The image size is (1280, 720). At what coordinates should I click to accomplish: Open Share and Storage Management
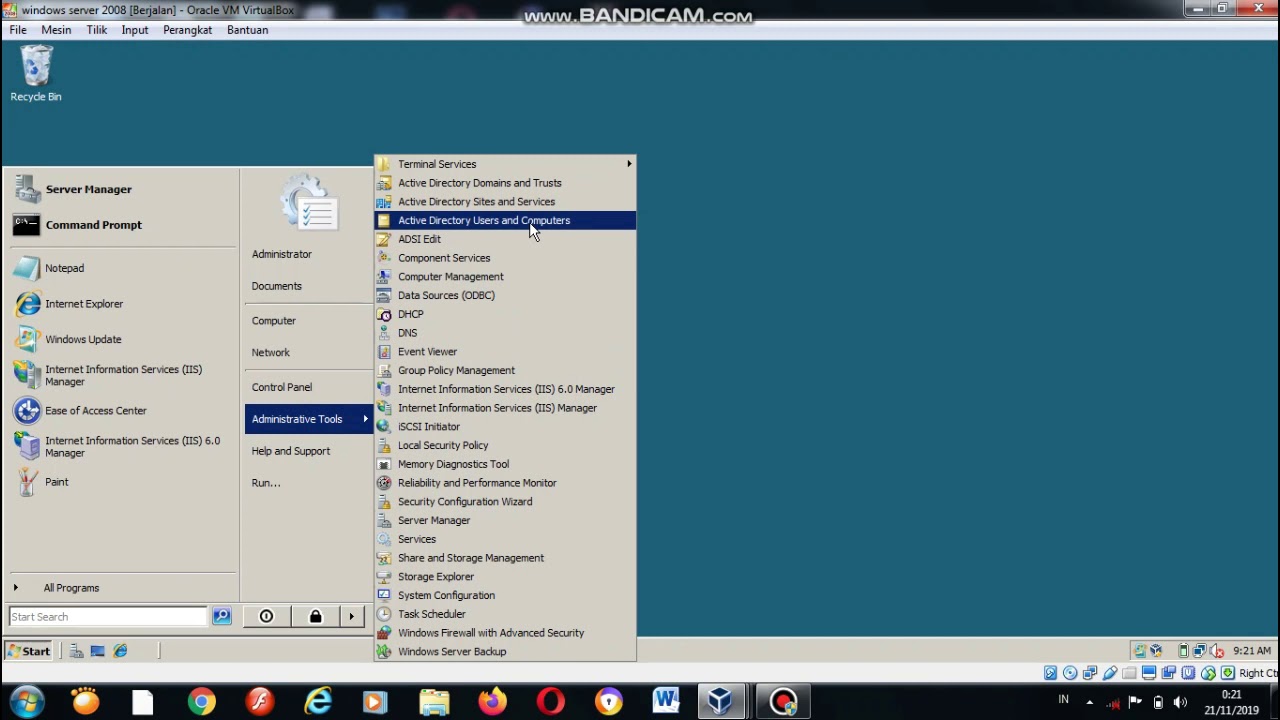click(505, 558)
